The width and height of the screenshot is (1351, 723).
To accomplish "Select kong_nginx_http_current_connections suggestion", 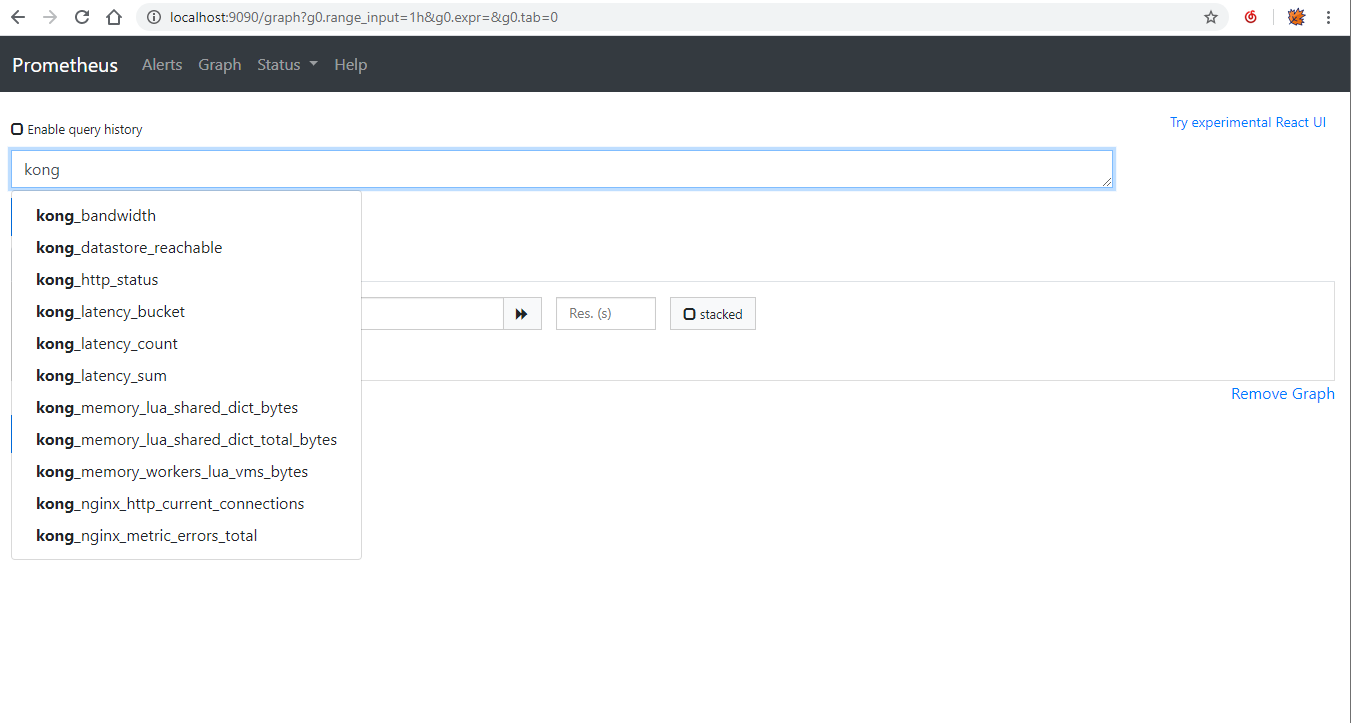I will pos(186,504).
